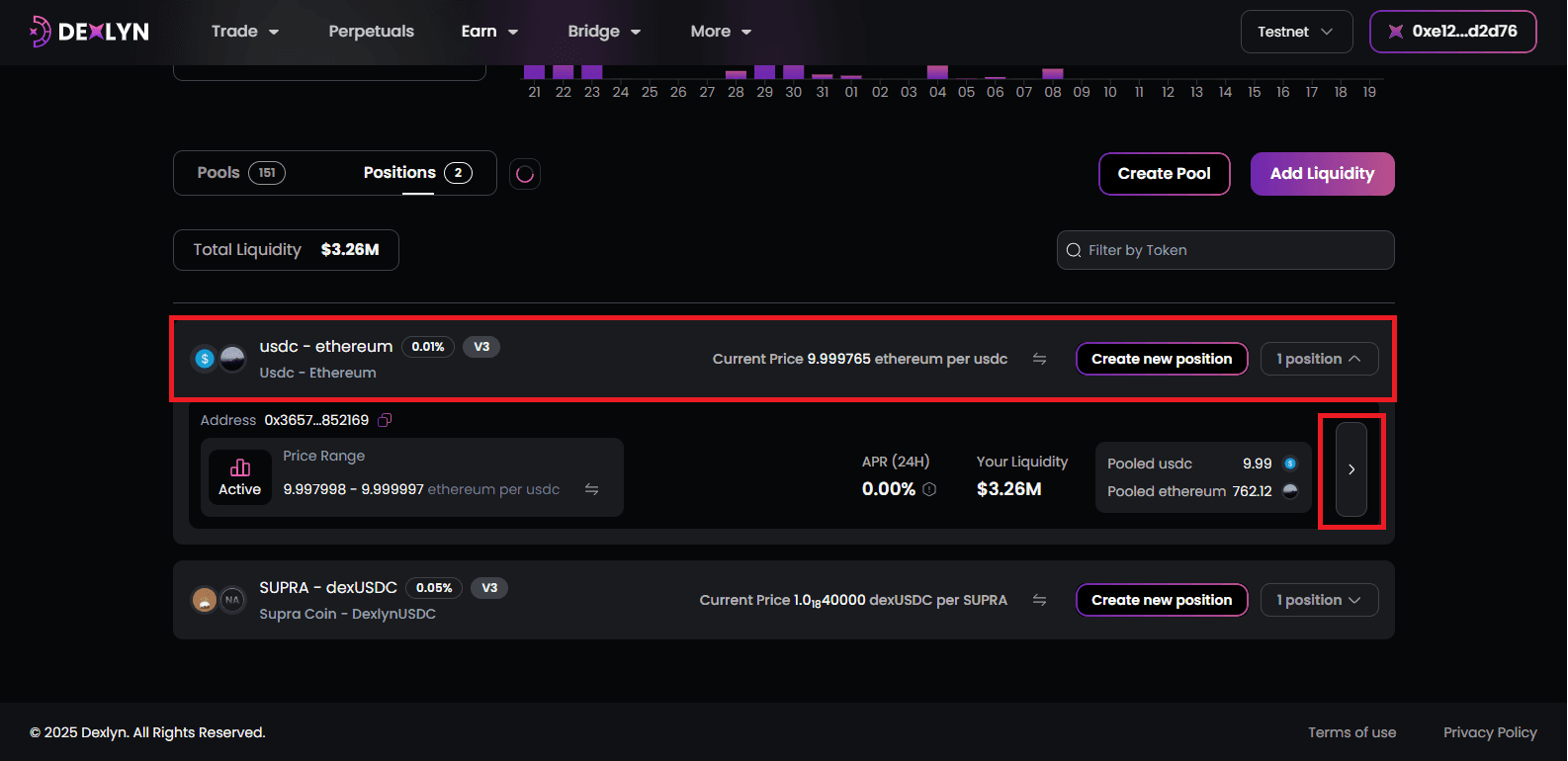
Task: Swap price direction for usdc-ethereum current price
Action: tap(1039, 359)
